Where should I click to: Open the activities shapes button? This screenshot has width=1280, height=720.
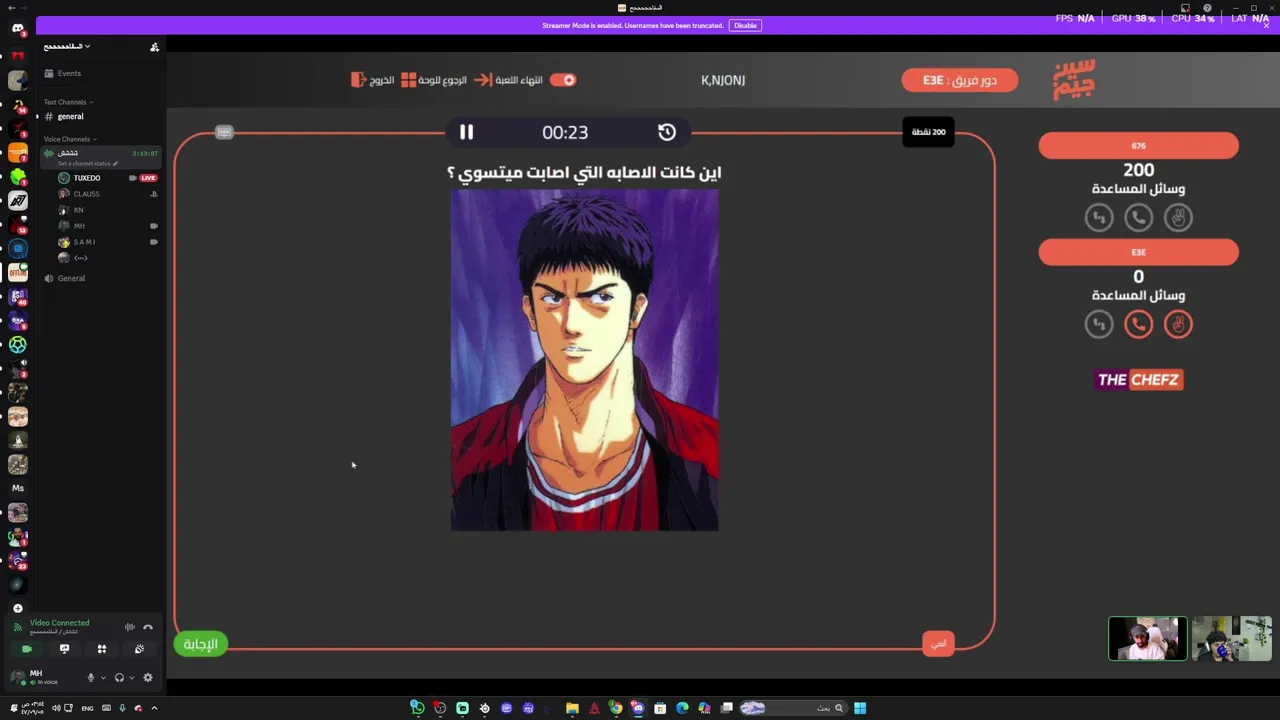pyautogui.click(x=101, y=649)
